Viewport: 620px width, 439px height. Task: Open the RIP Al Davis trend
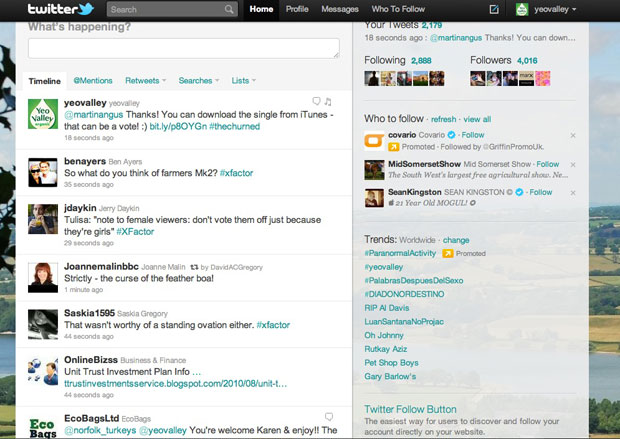tap(387, 308)
